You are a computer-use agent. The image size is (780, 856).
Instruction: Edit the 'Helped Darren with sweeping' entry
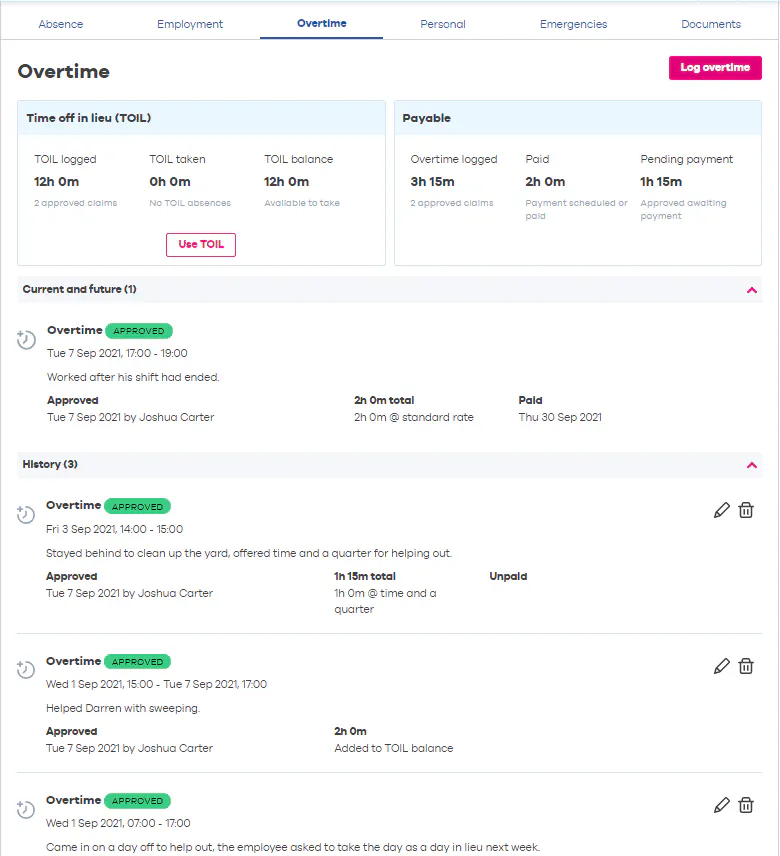coord(722,666)
